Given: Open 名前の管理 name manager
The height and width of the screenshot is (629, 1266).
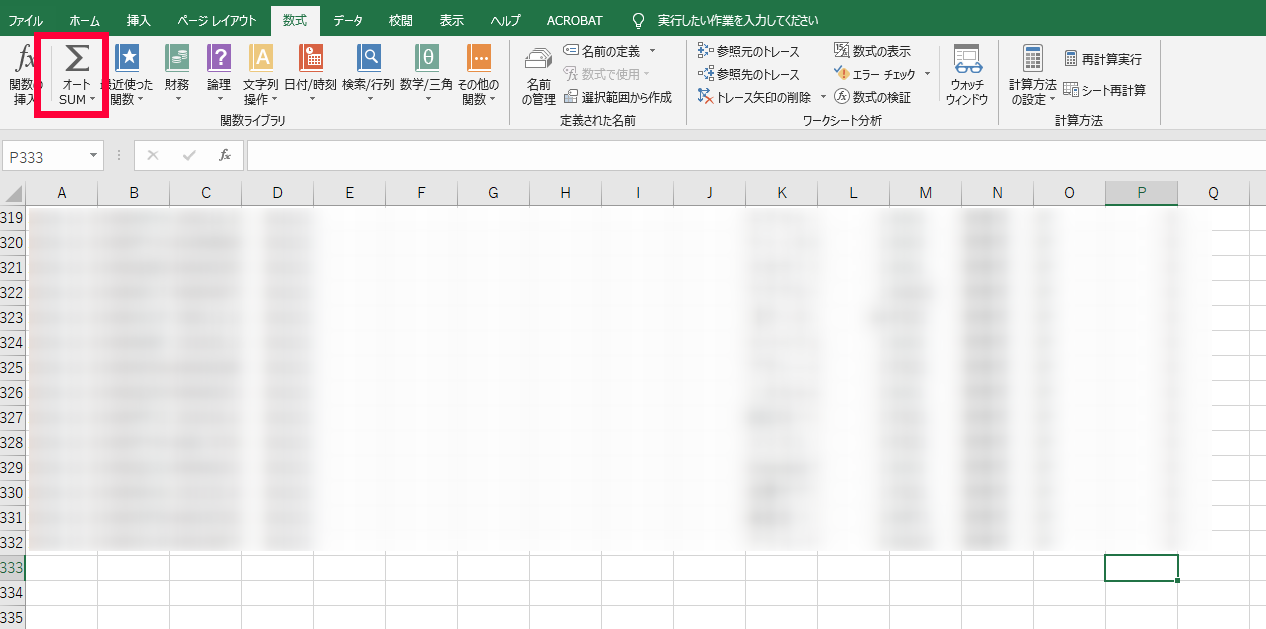Looking at the screenshot, I should [x=538, y=75].
